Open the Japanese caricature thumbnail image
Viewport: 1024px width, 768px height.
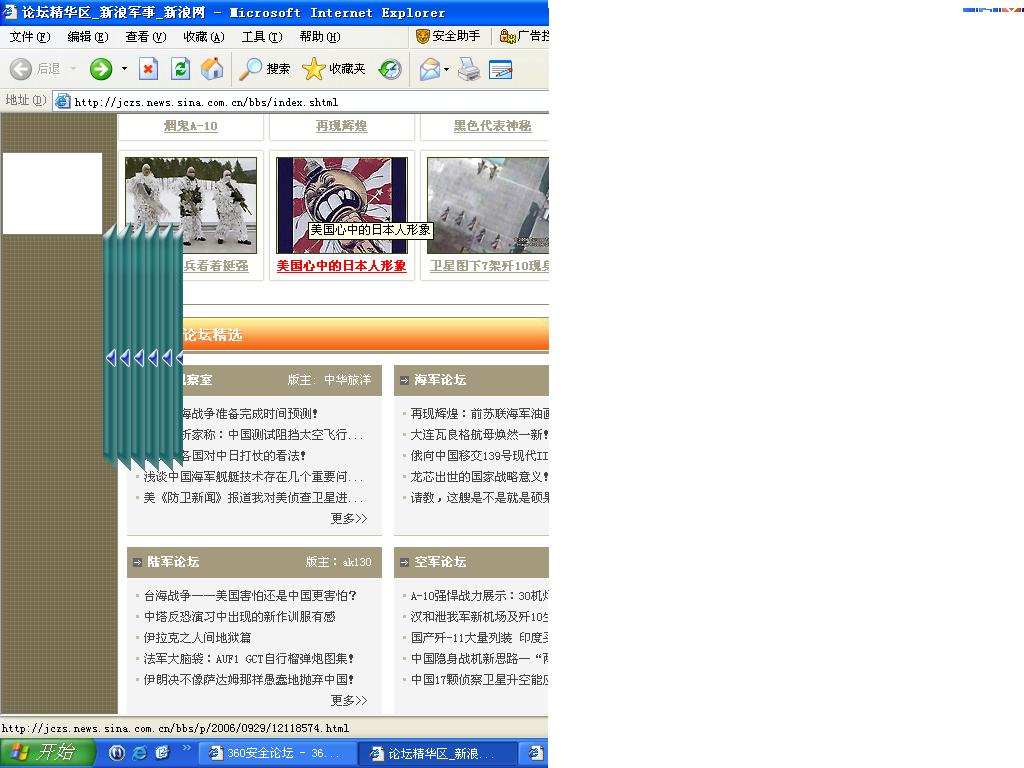tap(342, 205)
